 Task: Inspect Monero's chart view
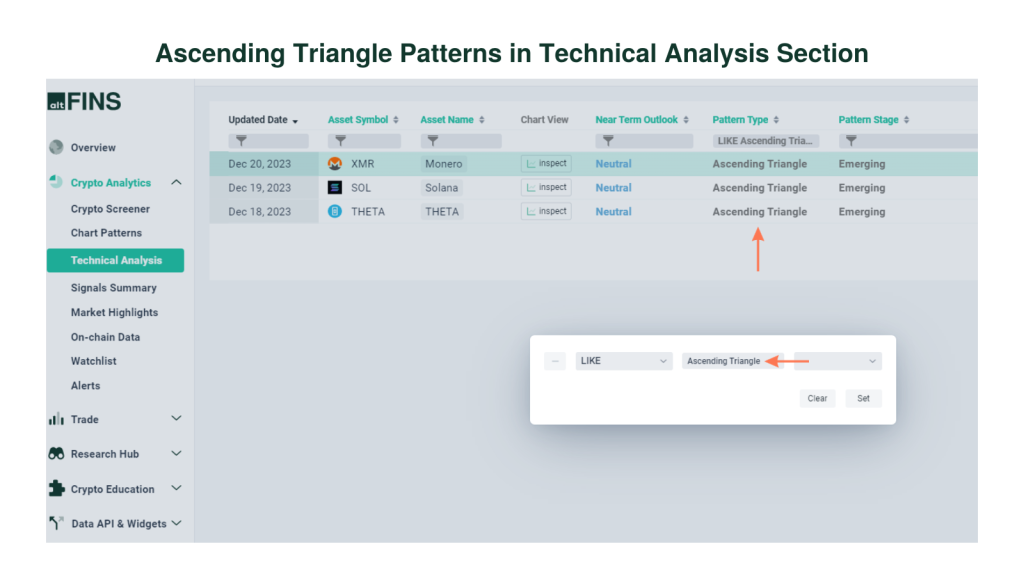[x=545, y=163]
